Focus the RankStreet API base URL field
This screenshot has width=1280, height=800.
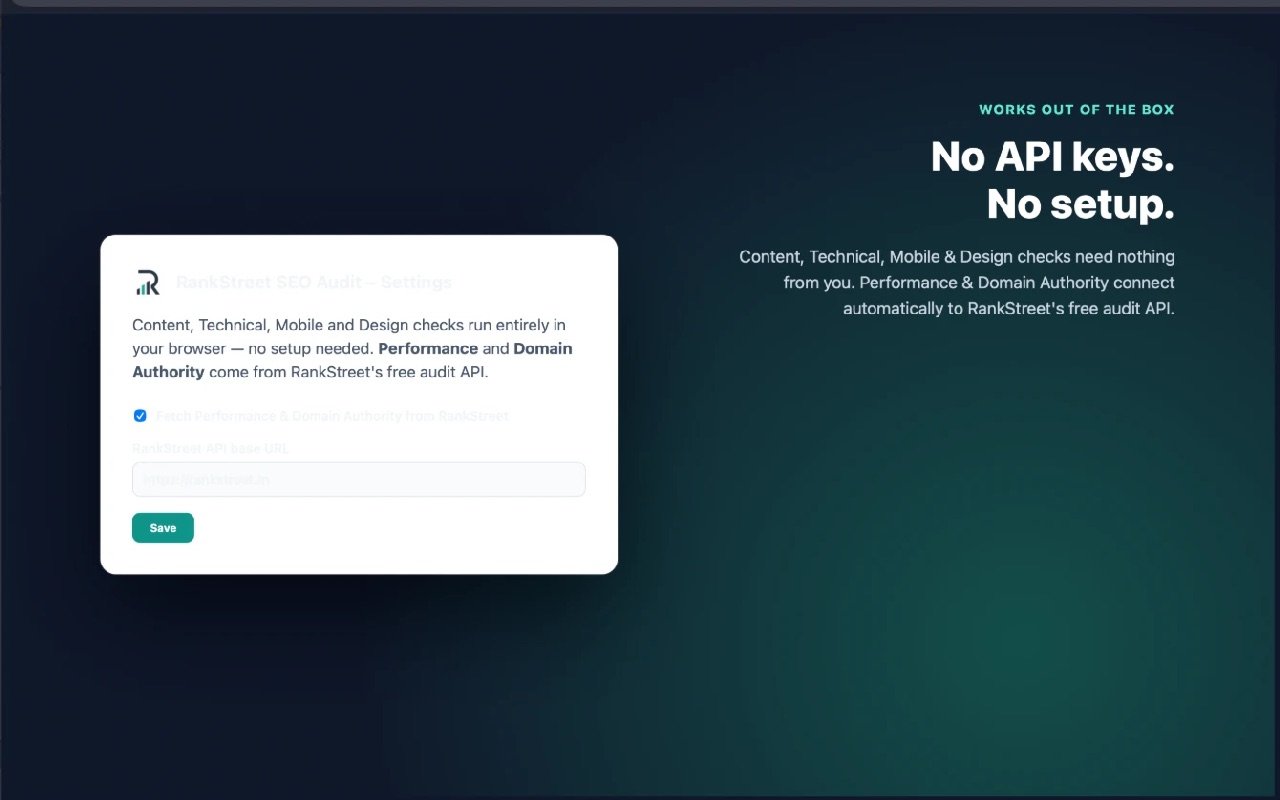[358, 480]
